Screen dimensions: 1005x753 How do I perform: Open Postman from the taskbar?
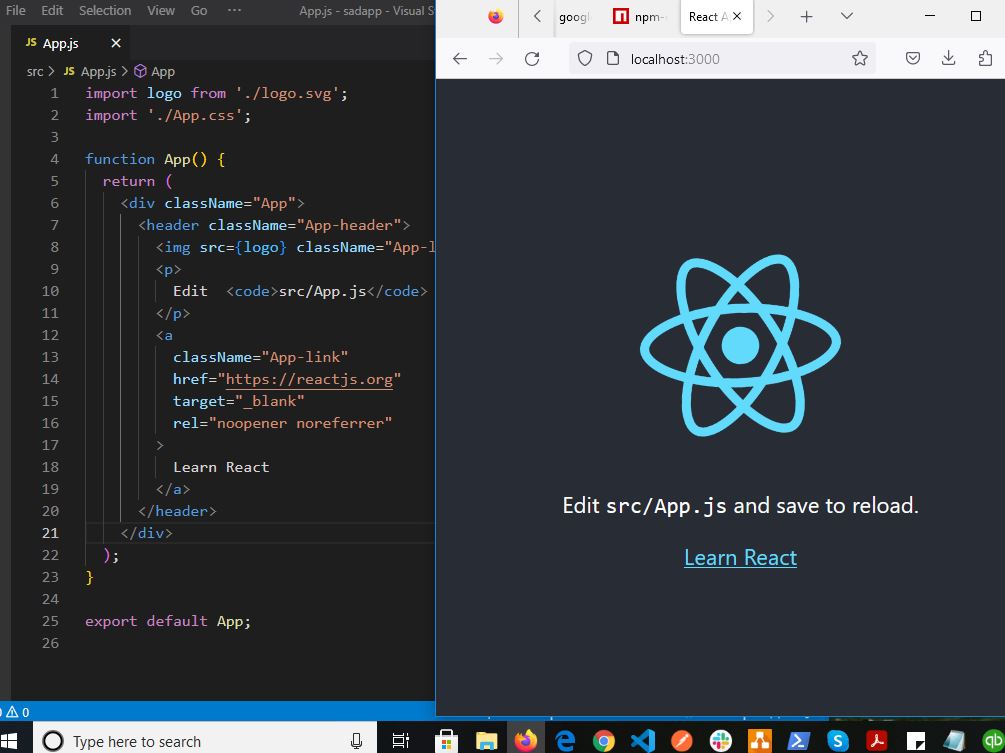[681, 740]
